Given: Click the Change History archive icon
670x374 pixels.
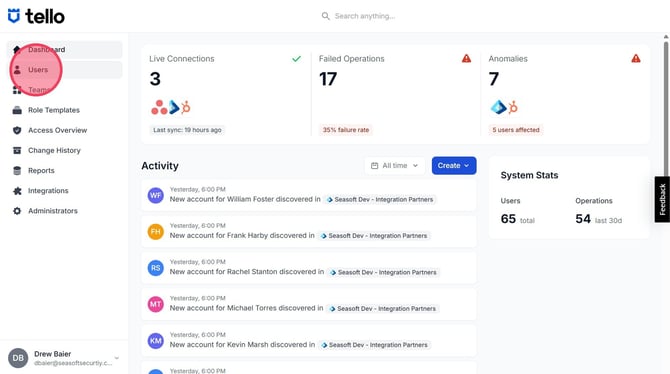Looking at the screenshot, I should (17, 150).
